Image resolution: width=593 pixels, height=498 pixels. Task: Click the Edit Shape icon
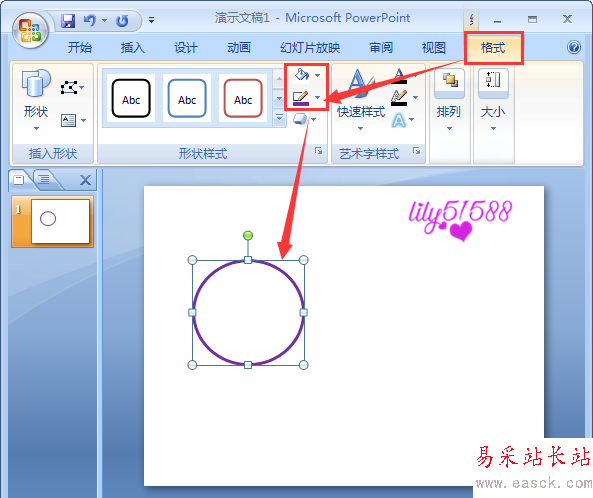tap(68, 88)
